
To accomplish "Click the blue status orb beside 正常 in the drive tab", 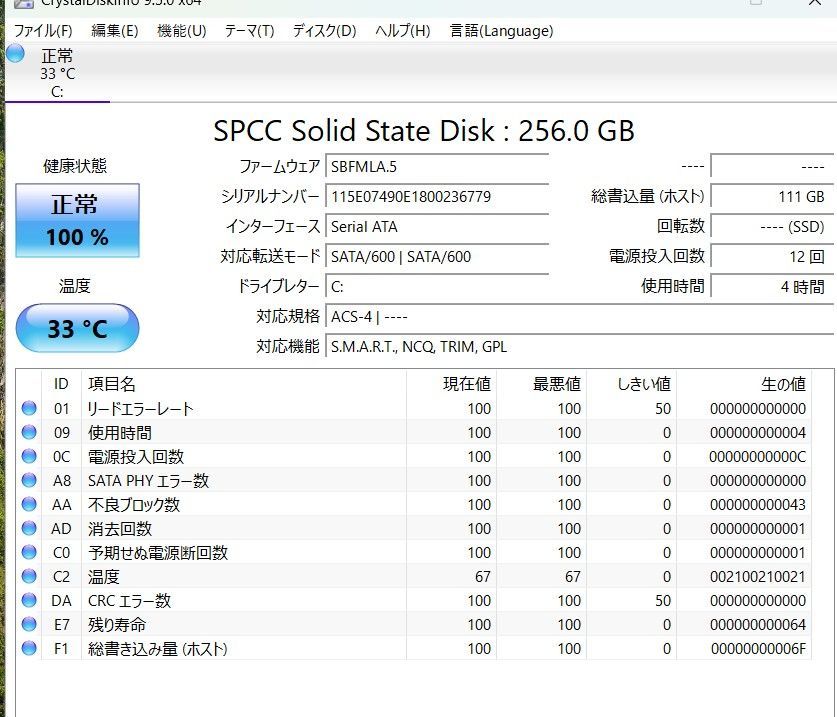I will pyautogui.click(x=15, y=53).
